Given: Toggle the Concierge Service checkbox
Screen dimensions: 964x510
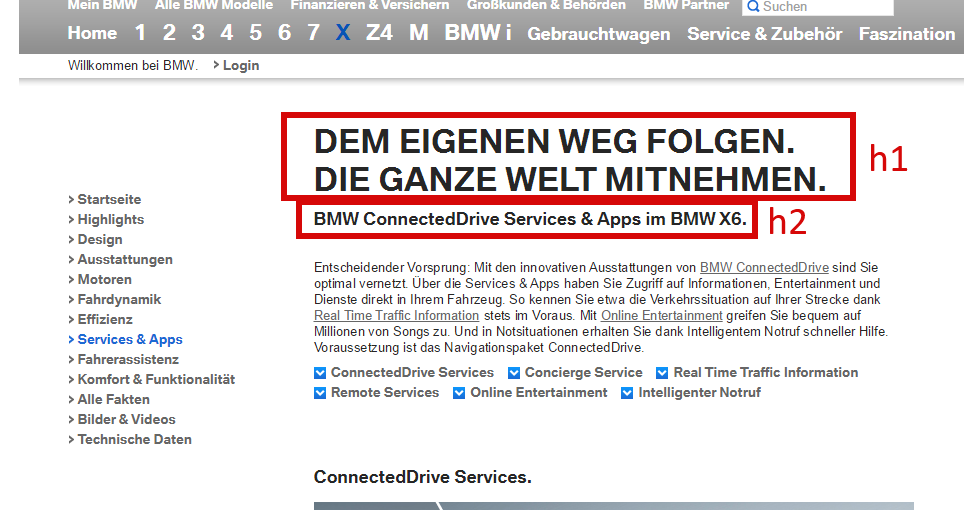Looking at the screenshot, I should pyautogui.click(x=514, y=373).
